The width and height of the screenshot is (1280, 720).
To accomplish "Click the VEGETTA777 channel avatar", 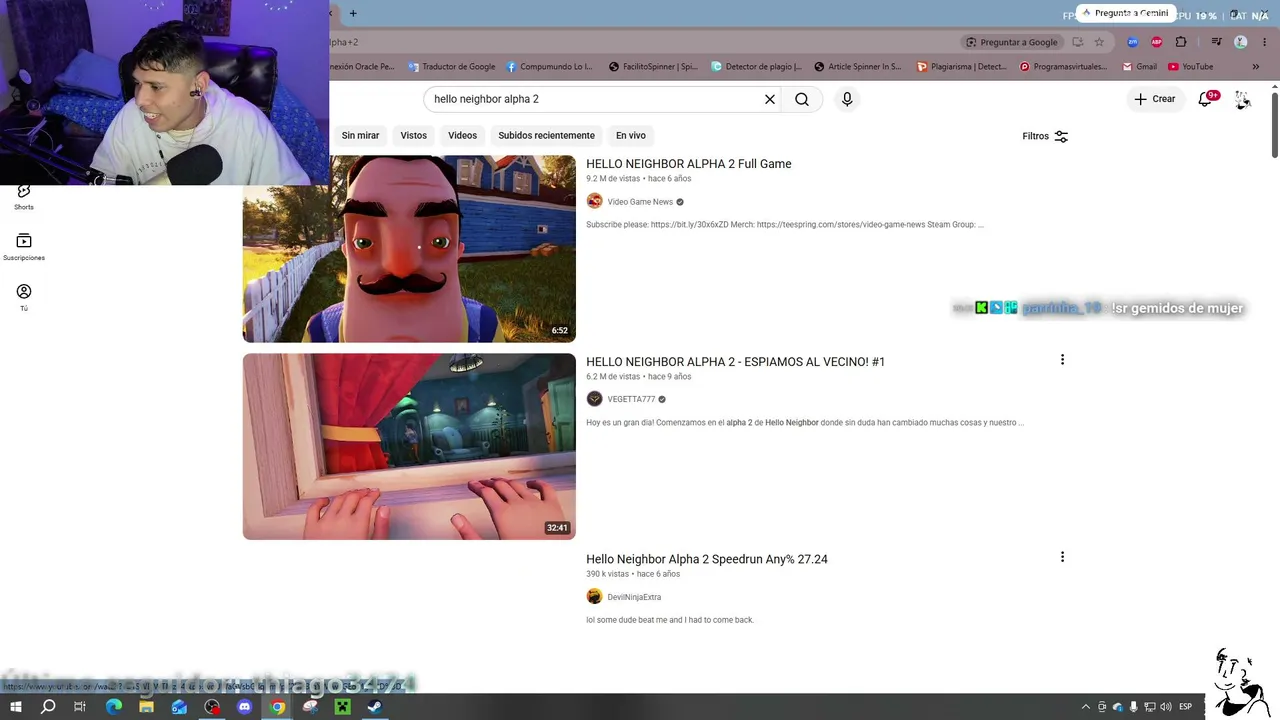I will [594, 399].
